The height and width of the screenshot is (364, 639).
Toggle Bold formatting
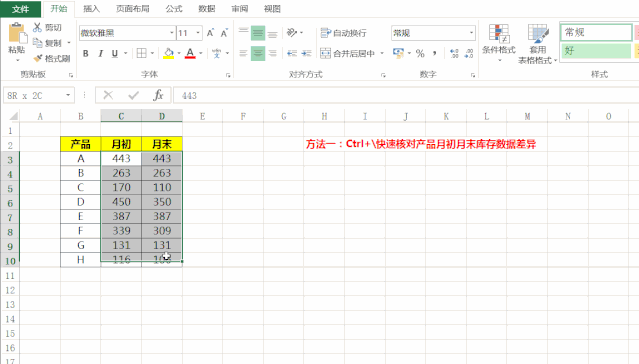[86, 53]
